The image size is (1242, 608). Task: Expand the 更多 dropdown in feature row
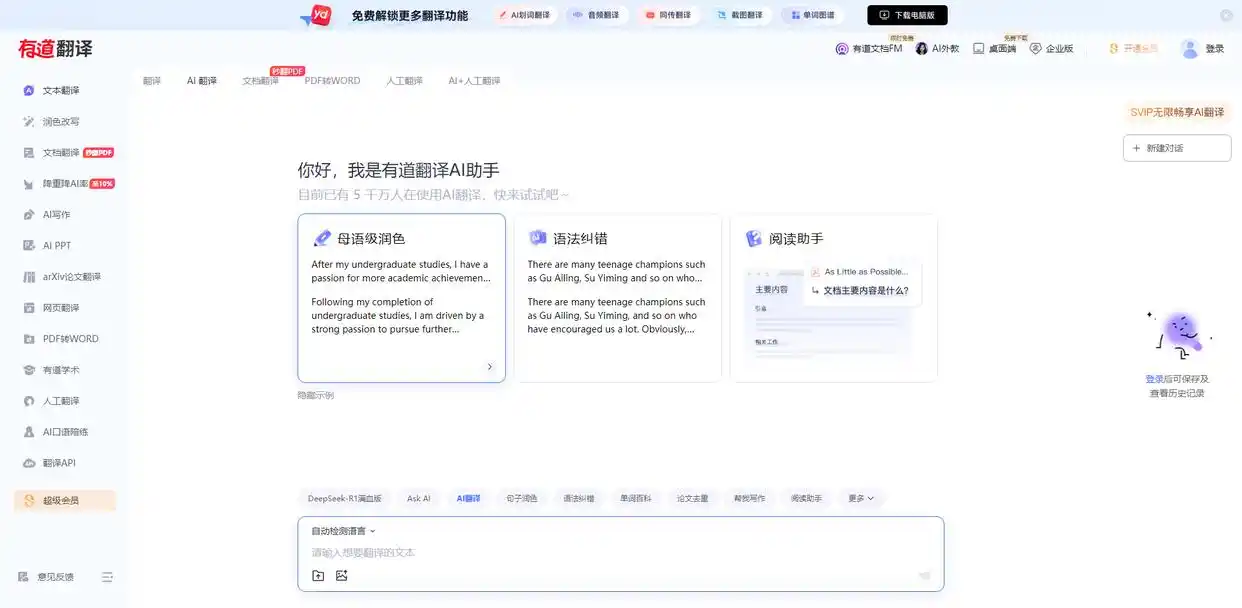860,498
